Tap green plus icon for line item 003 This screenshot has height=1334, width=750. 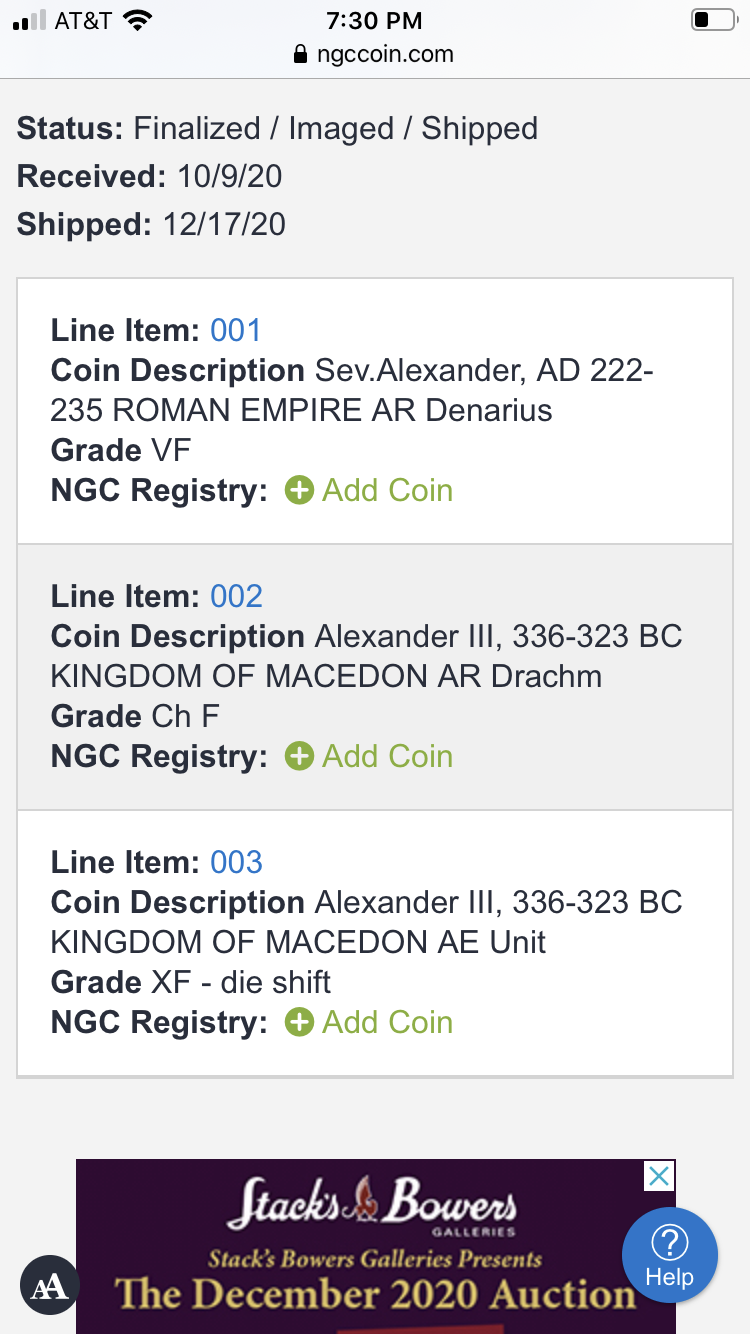coord(299,1022)
